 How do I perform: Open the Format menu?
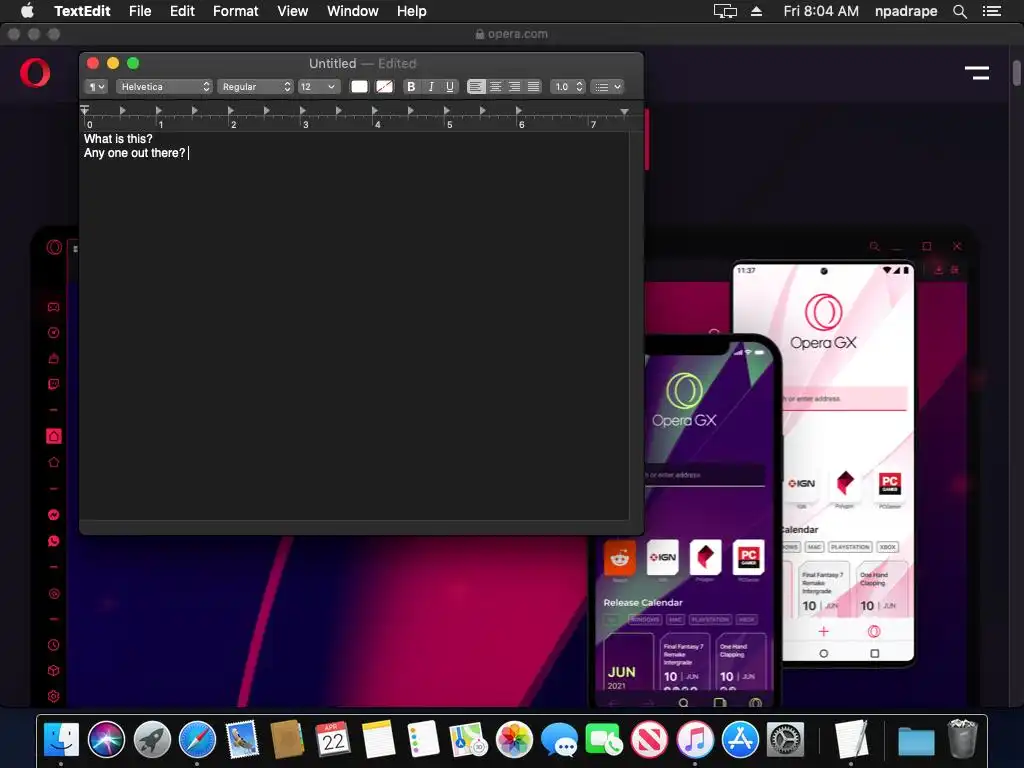tap(236, 11)
